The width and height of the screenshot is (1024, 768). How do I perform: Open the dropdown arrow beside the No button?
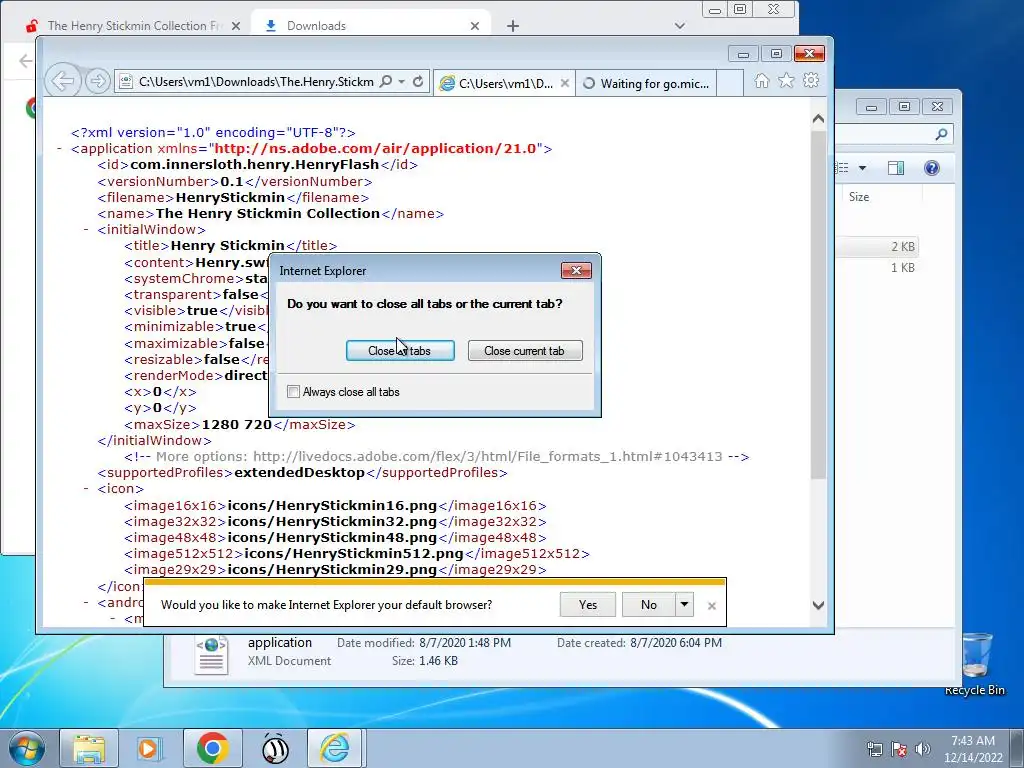tap(684, 605)
